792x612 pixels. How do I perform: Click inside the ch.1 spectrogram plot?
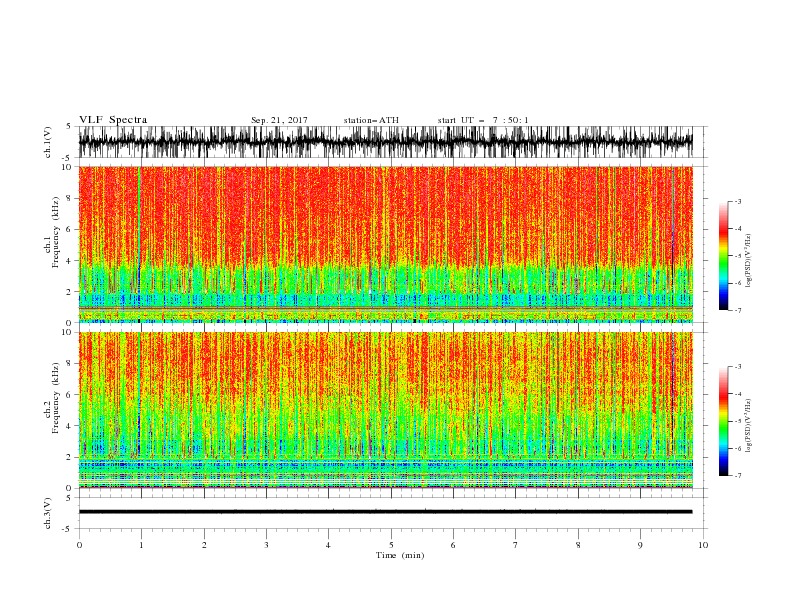(385, 244)
